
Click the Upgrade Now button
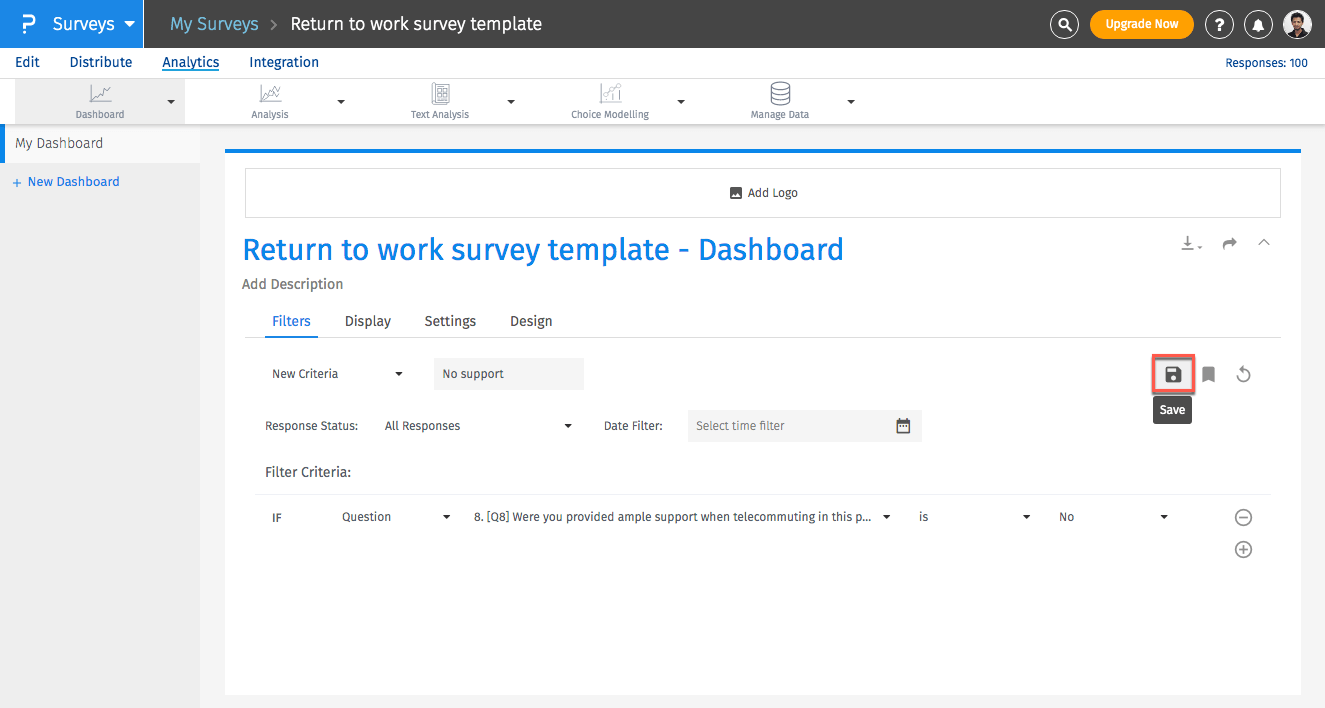(1141, 23)
